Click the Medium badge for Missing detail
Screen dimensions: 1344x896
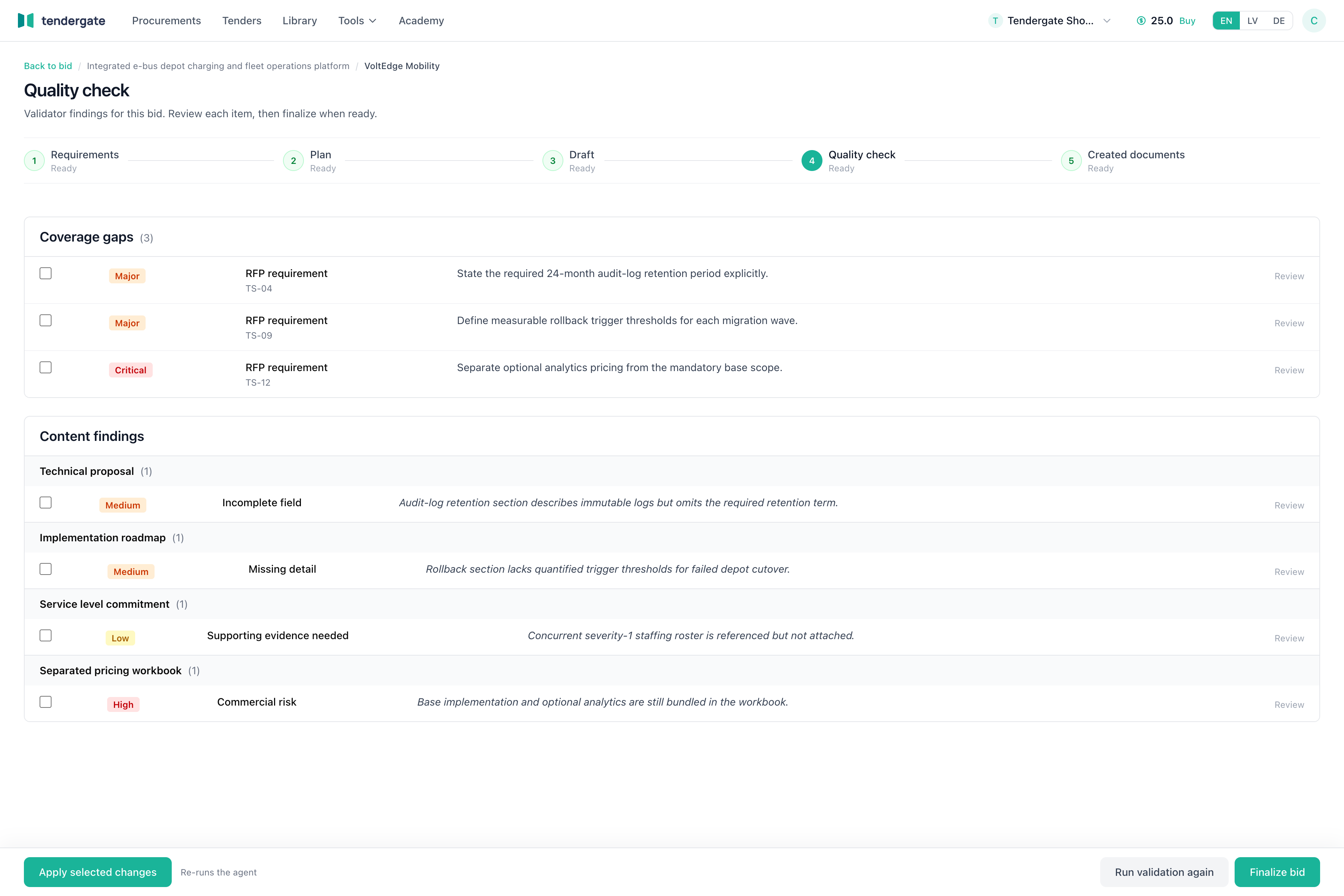pyautogui.click(x=131, y=572)
